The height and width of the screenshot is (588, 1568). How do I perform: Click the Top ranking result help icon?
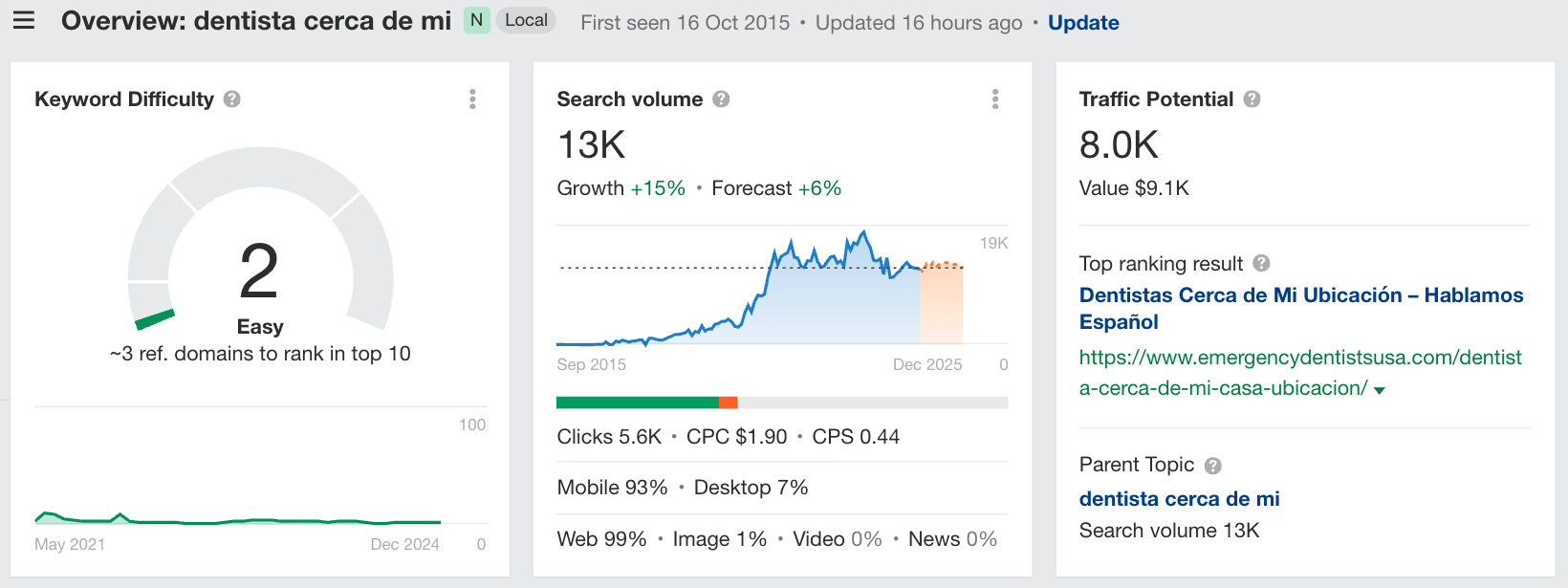tap(1261, 263)
